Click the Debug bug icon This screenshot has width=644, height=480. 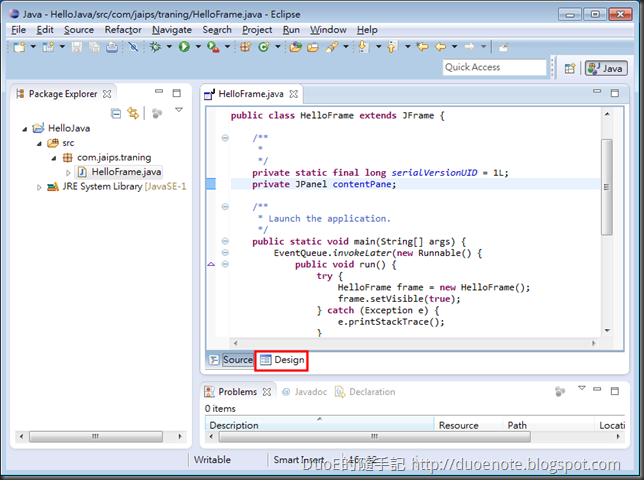[x=155, y=47]
